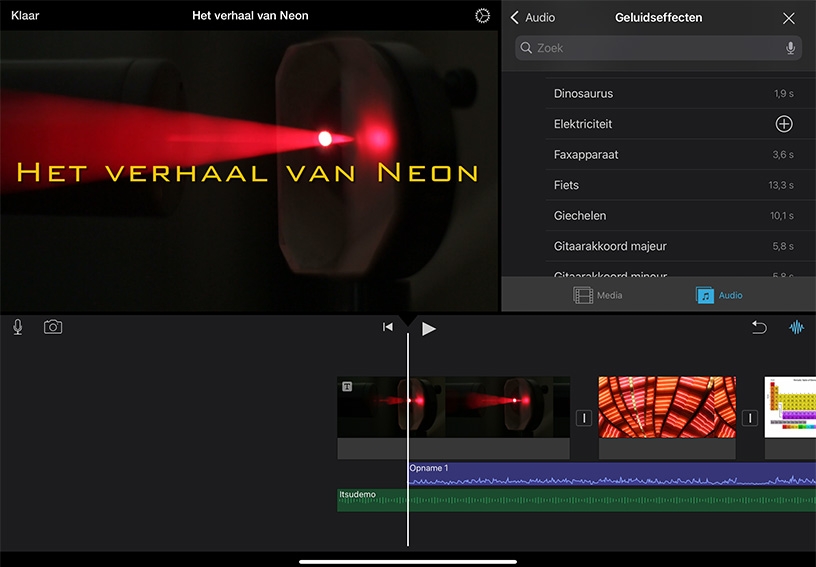The width and height of the screenshot is (816, 567).
Task: Close the Geluidseffecten panel
Action: pos(788,18)
